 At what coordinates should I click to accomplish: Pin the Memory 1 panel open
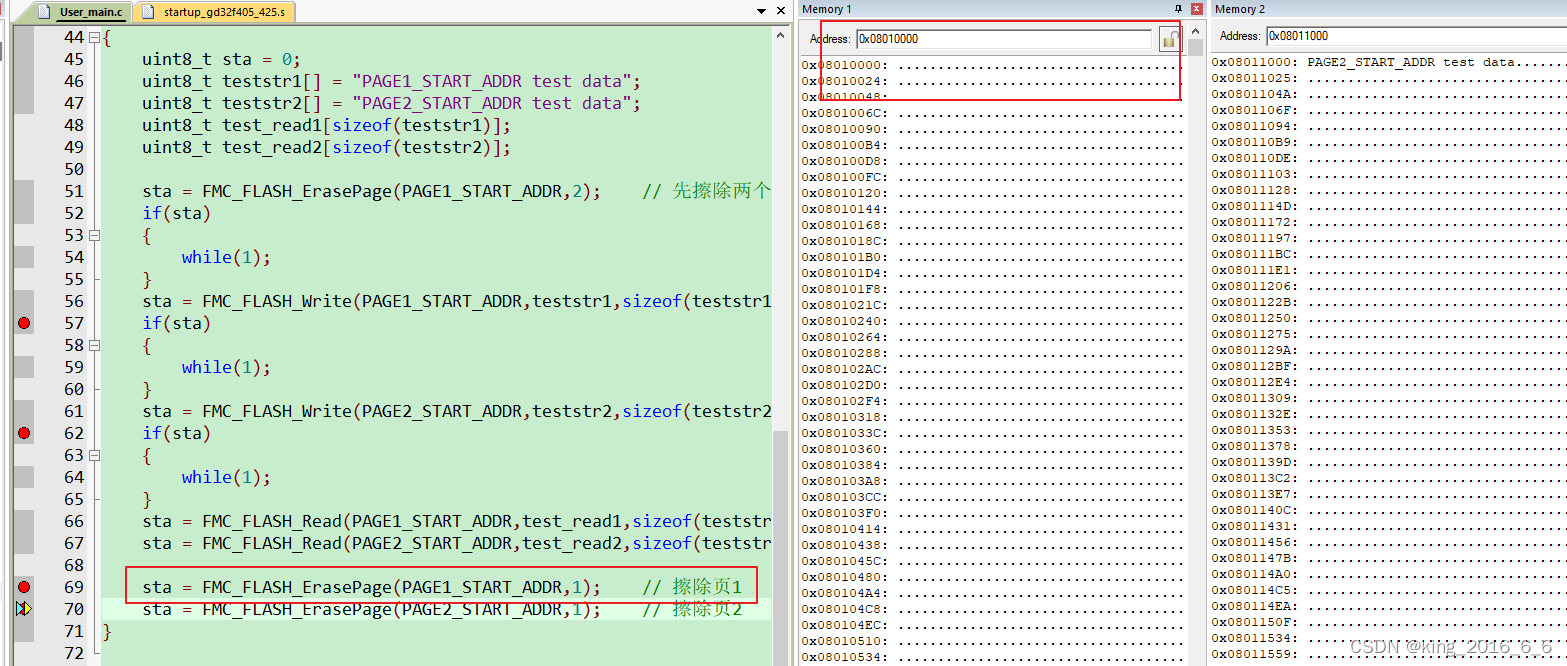click(x=1179, y=9)
